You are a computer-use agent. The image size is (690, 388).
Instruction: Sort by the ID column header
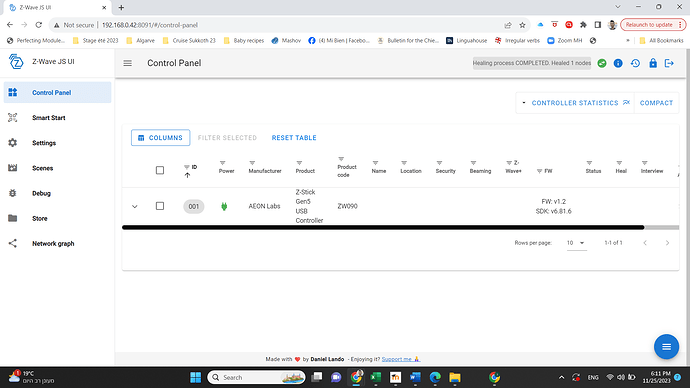click(194, 167)
